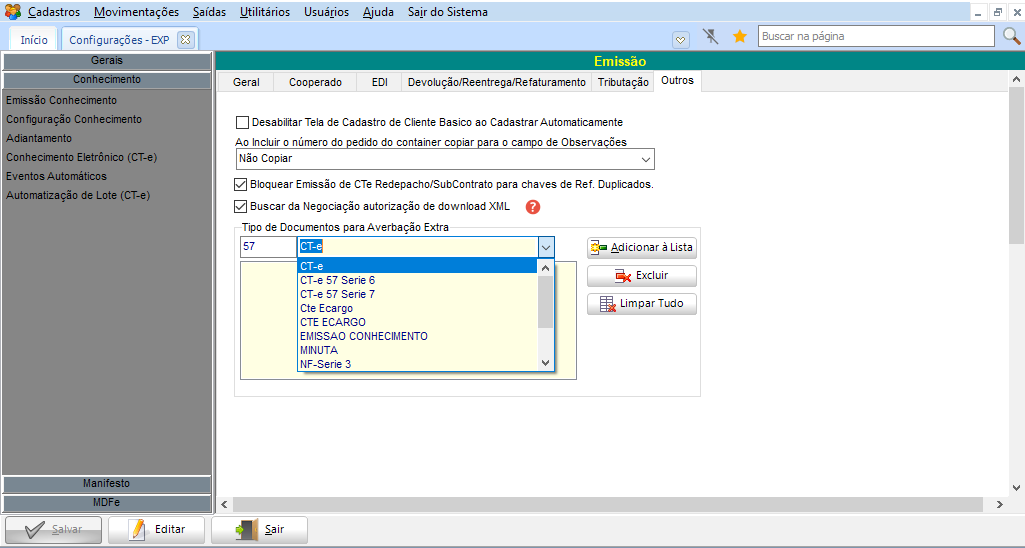The height and width of the screenshot is (548, 1025).
Task: Open Devolução/Reentrega/Refaturamento tab
Action: point(497,82)
